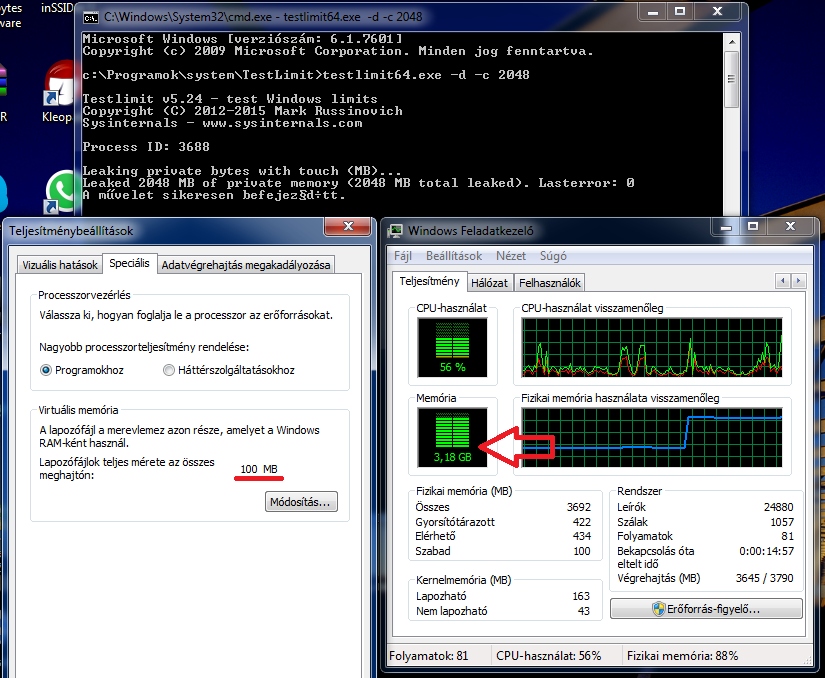Click the cmd window scrollbar thumb
Screen dimensions: 825x678
[731, 79]
